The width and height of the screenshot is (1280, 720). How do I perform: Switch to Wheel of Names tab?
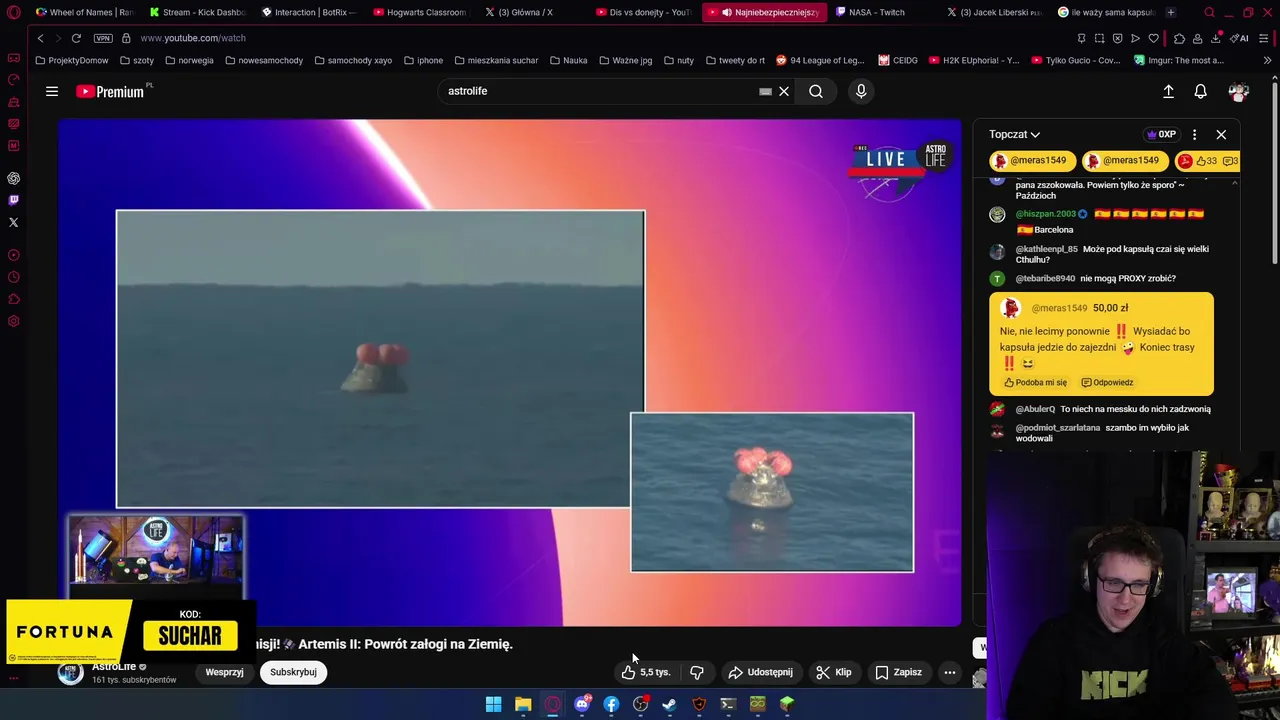[x=83, y=12]
